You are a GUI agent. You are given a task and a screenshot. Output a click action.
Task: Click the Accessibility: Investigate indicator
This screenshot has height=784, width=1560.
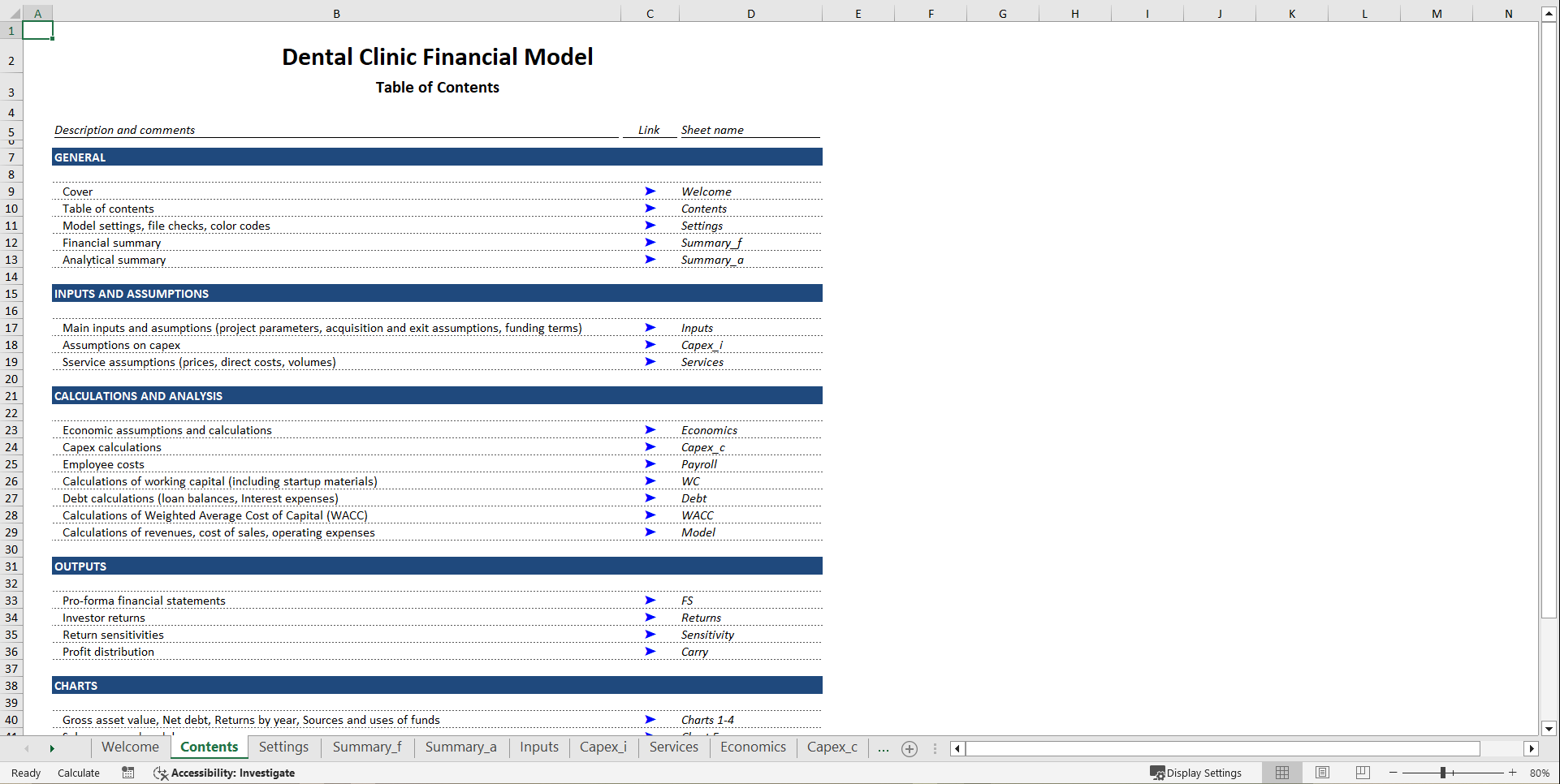225,773
